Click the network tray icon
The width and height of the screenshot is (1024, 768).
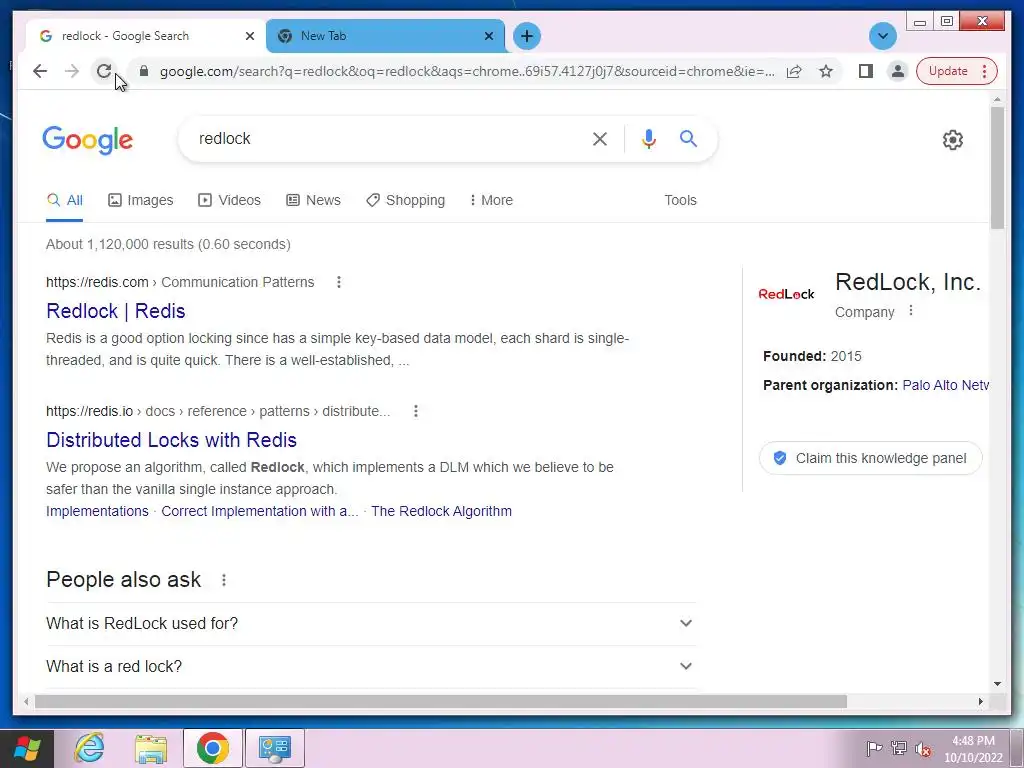pyautogui.click(x=899, y=749)
